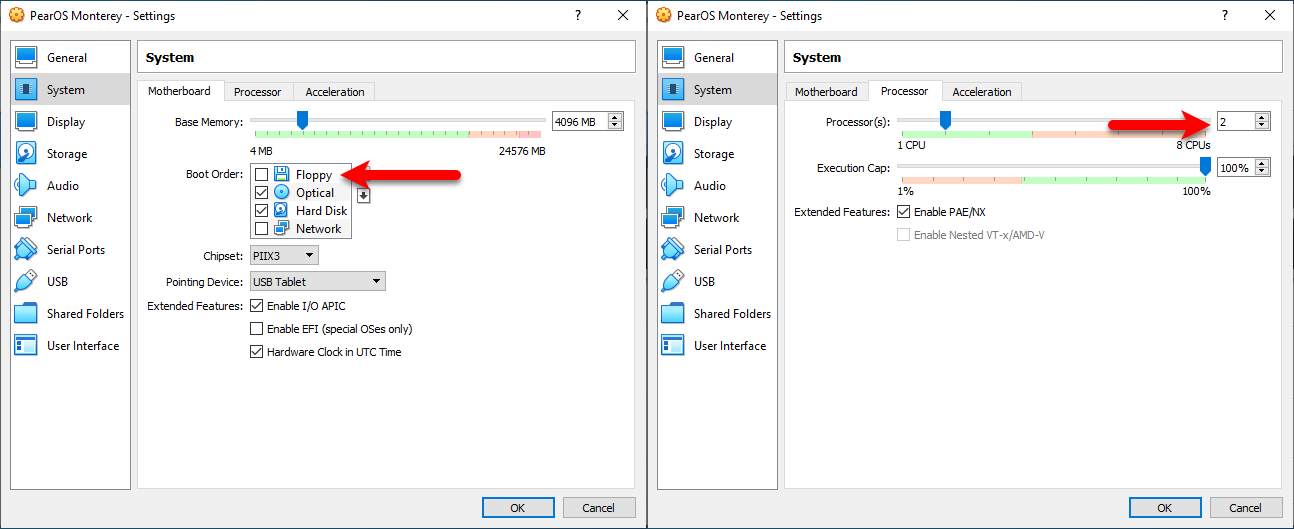Click help question mark in right window
Image resolution: width=1294 pixels, height=529 pixels.
click(x=1224, y=15)
